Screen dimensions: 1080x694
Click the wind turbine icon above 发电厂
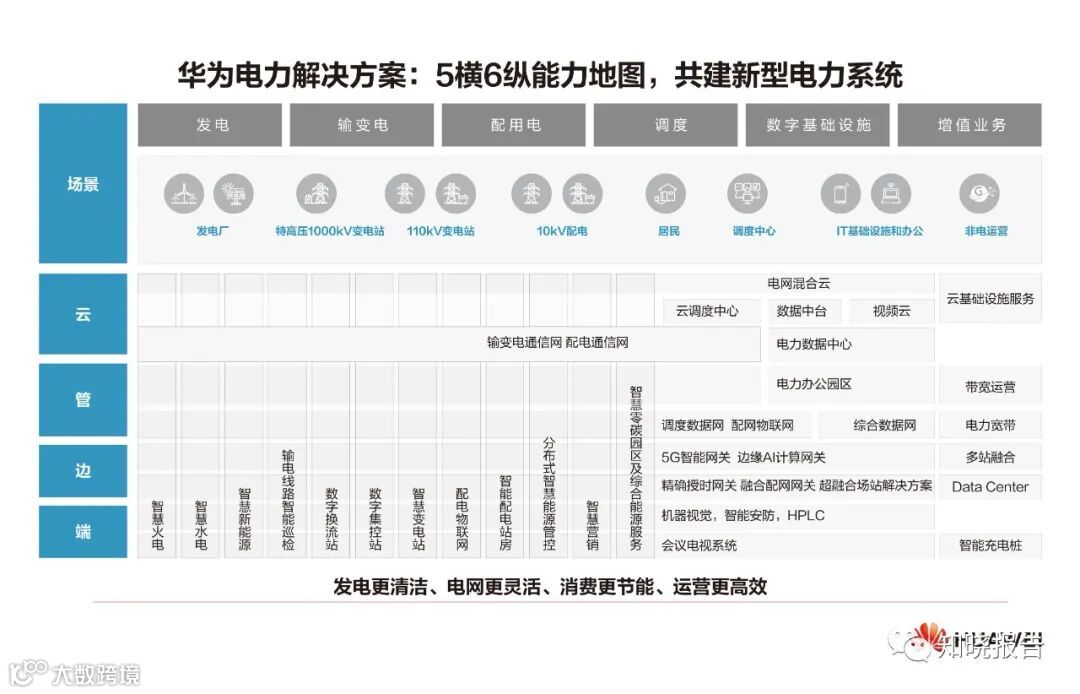click(184, 193)
